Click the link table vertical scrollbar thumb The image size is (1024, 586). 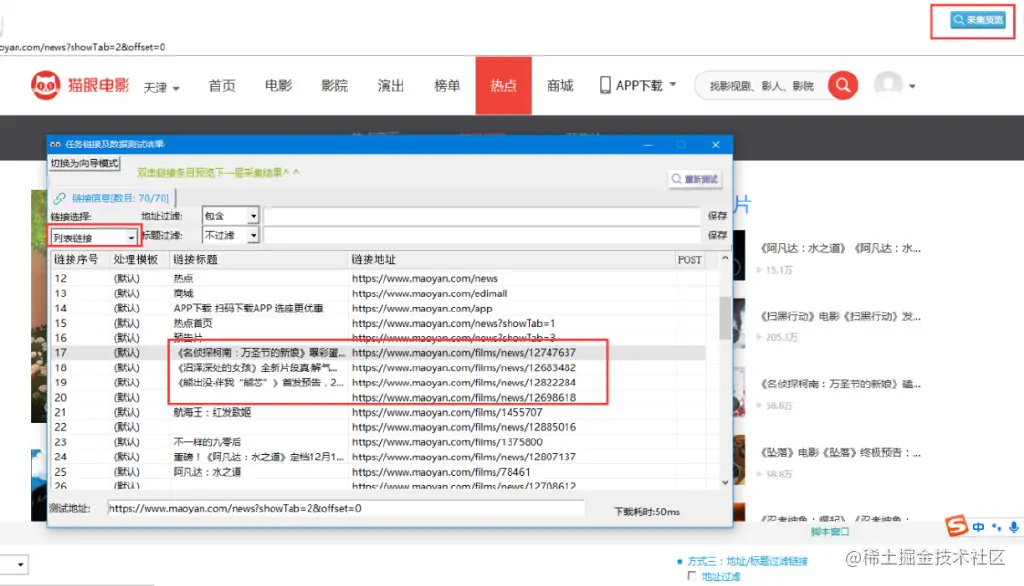click(x=725, y=317)
